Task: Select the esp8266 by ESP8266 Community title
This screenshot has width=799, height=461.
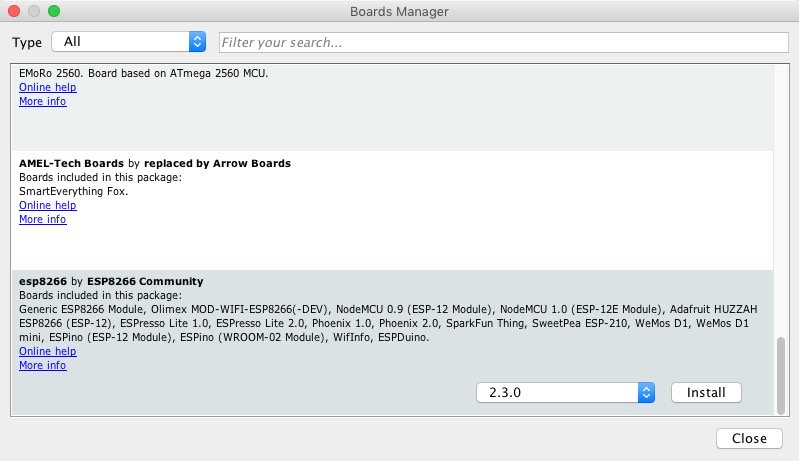Action: tap(111, 282)
